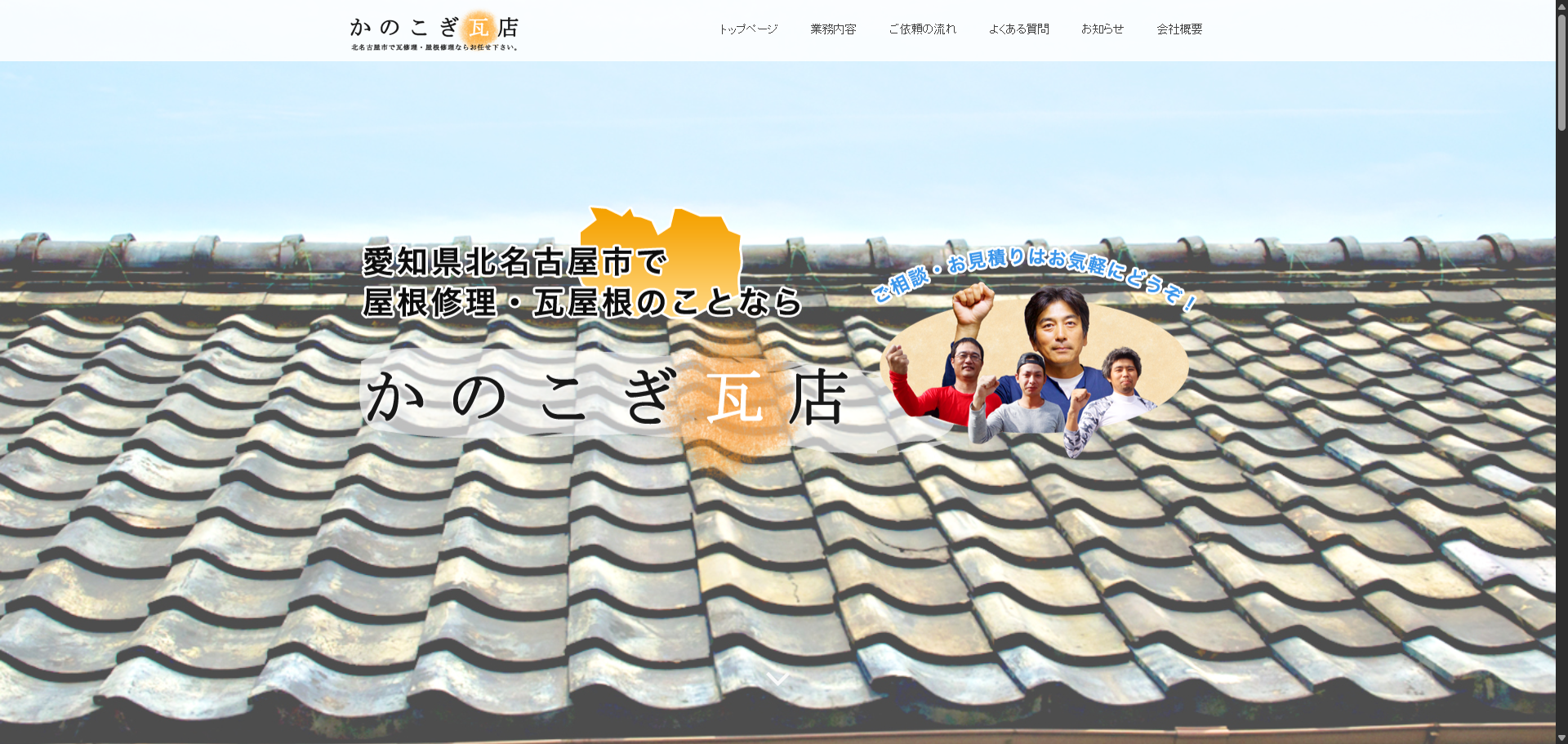This screenshot has width=1568, height=744.
Task: Open the トップページ menu item
Action: (748, 29)
